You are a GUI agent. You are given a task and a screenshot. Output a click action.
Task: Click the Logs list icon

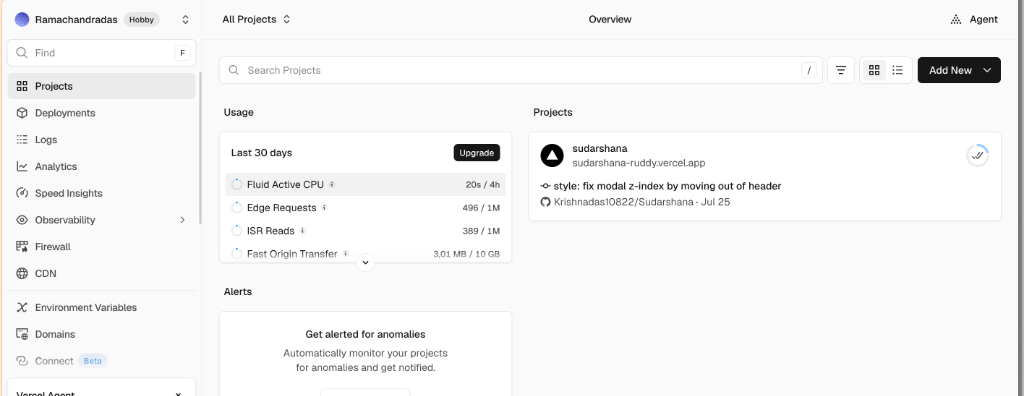(22, 140)
